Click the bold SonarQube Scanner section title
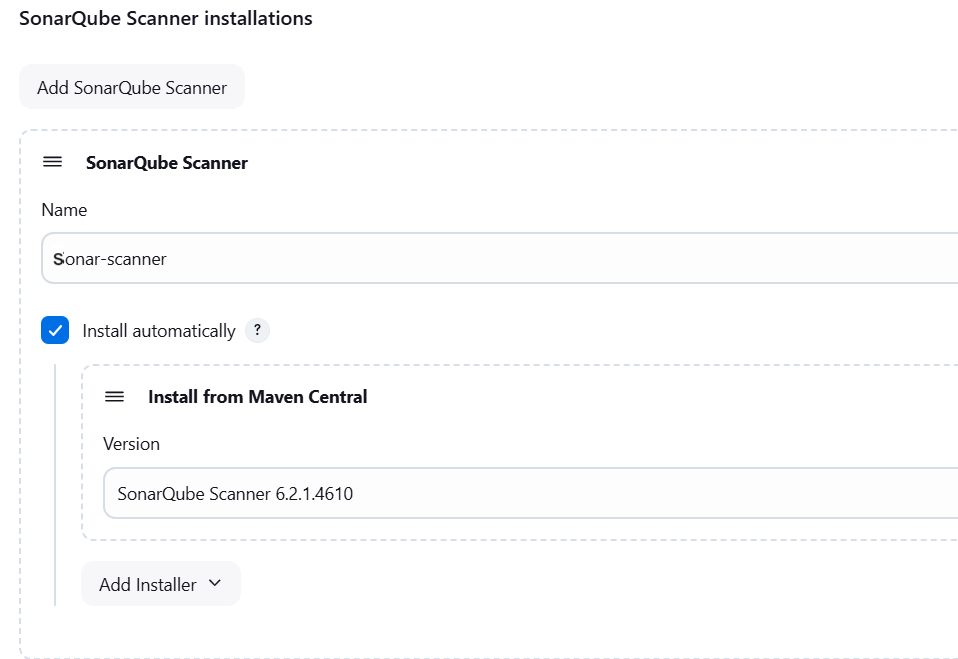The width and height of the screenshot is (958, 659). tap(167, 162)
